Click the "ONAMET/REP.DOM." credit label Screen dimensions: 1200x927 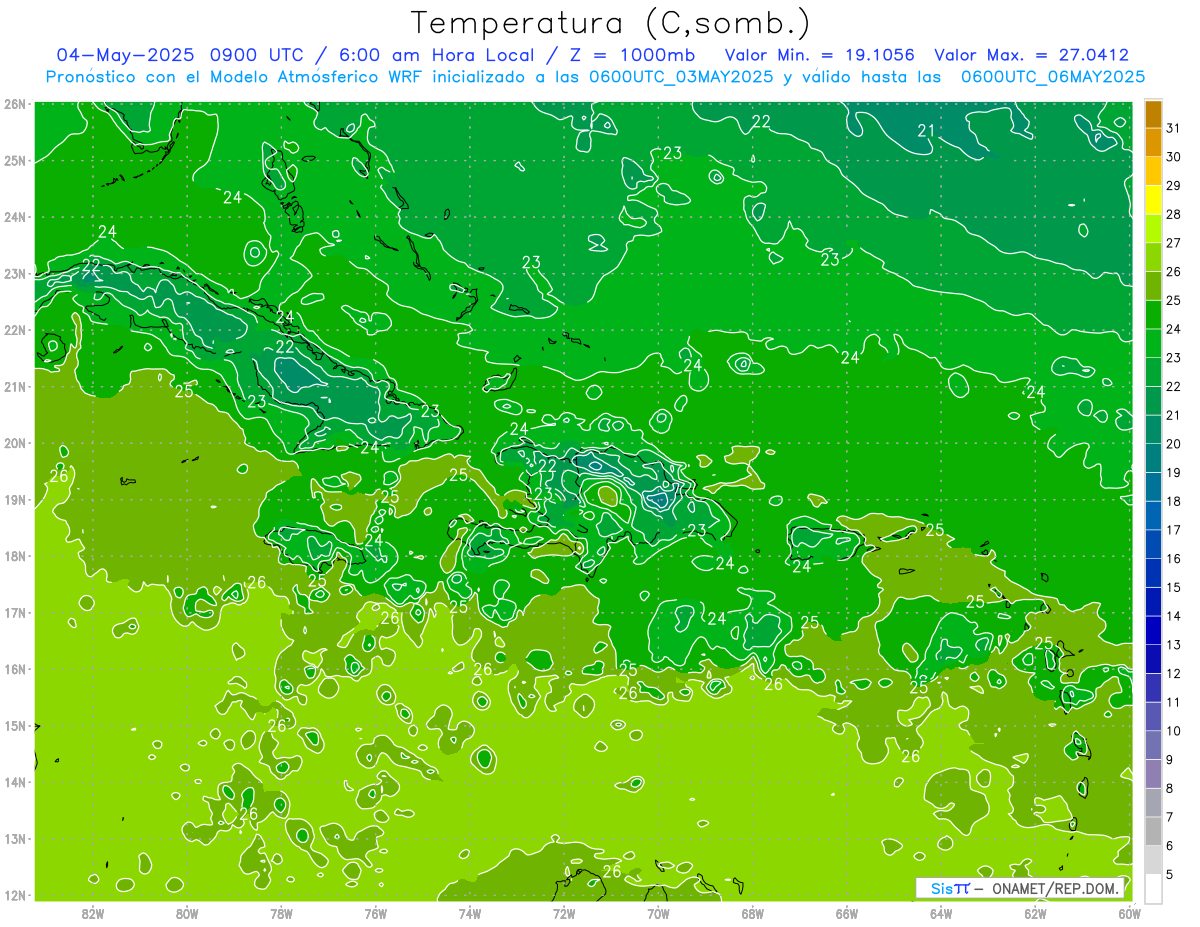click(x=1054, y=888)
